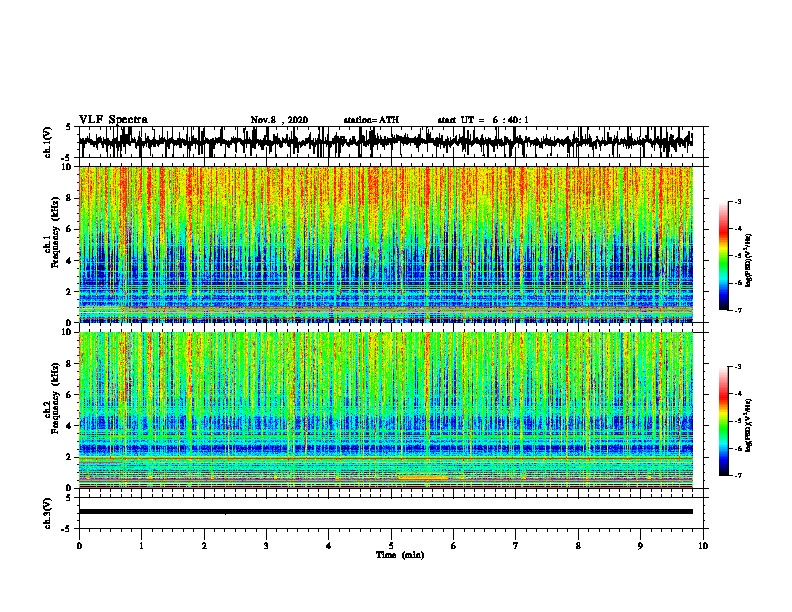Click the "8" kHz tick on ch.1 frequency axis

(x=70, y=198)
